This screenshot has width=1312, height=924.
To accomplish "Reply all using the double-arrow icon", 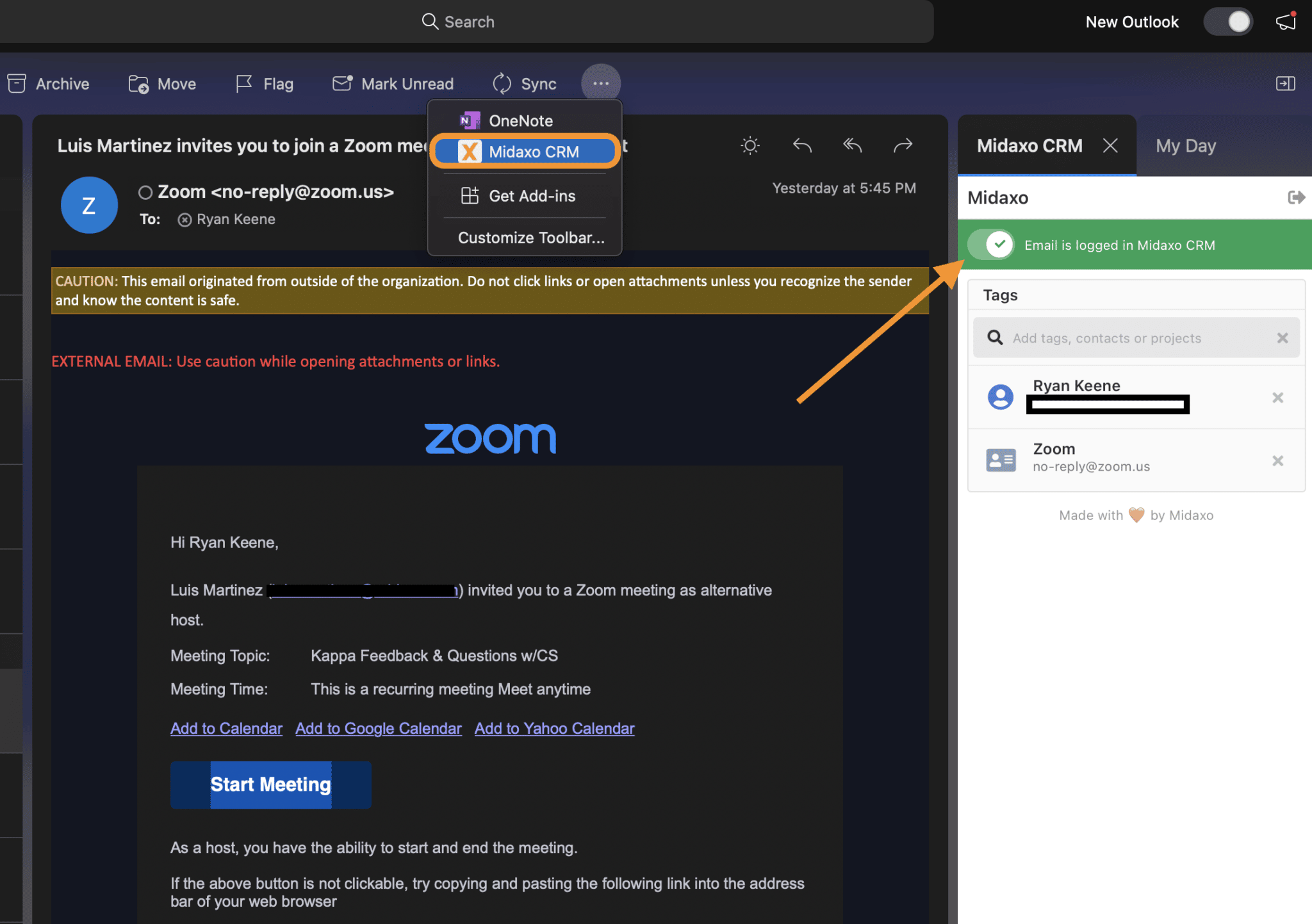I will point(852,146).
